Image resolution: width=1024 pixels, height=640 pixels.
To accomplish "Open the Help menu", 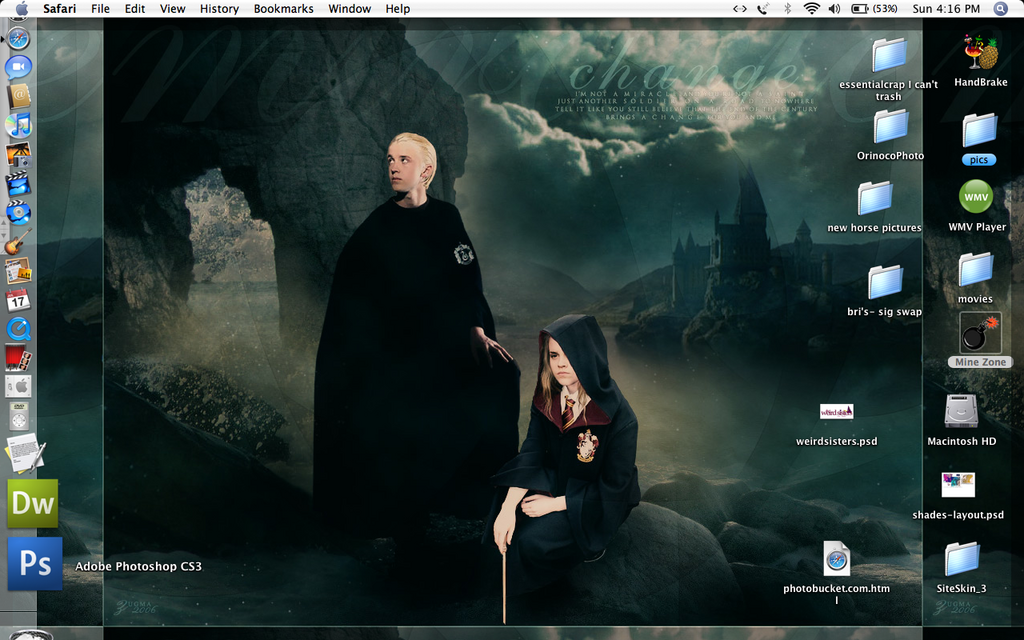I will pos(398,8).
